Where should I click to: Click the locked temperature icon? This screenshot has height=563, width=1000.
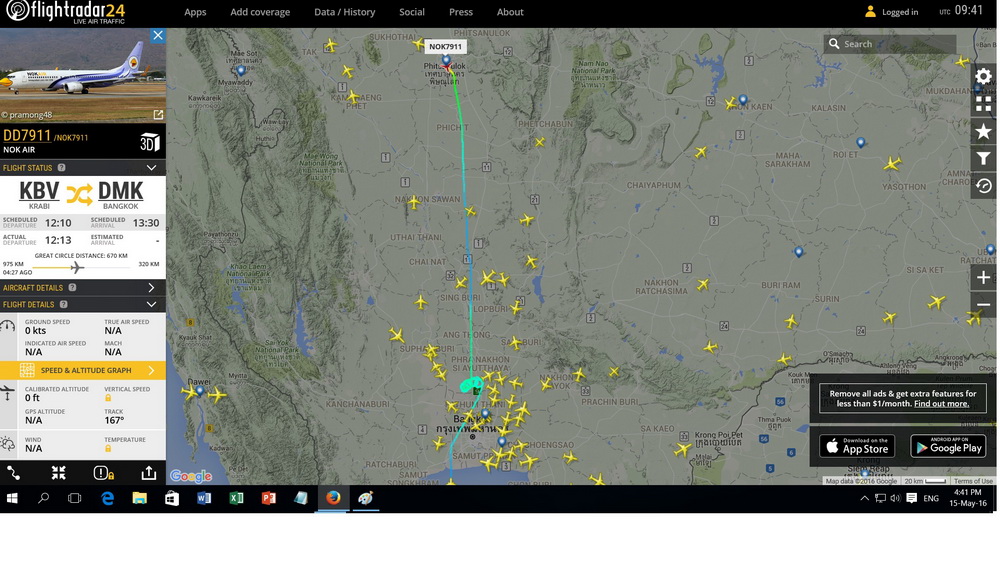click(x=108, y=448)
